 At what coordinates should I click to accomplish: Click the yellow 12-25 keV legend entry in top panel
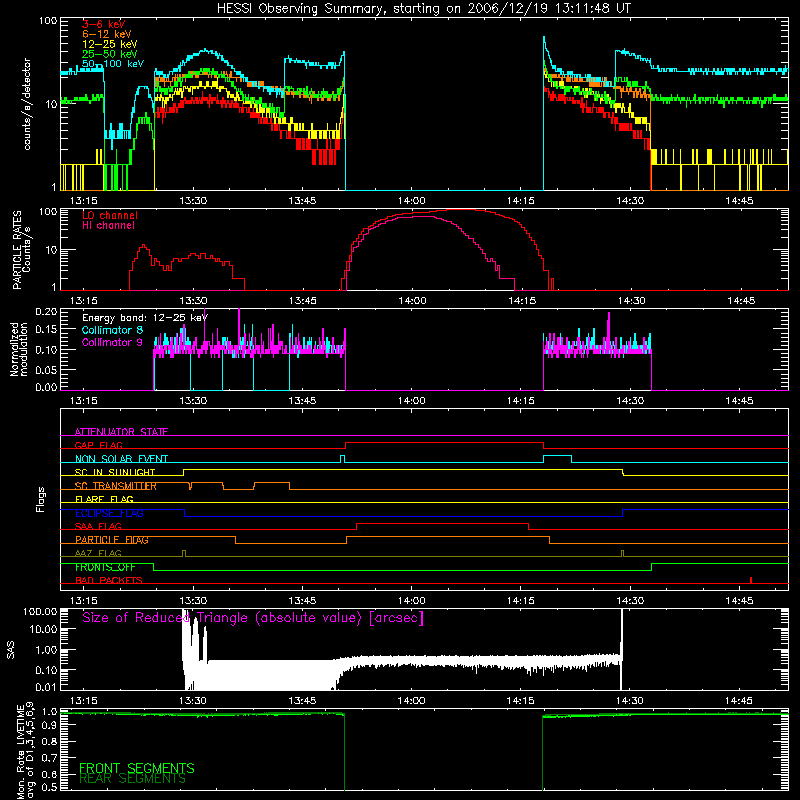(x=110, y=44)
